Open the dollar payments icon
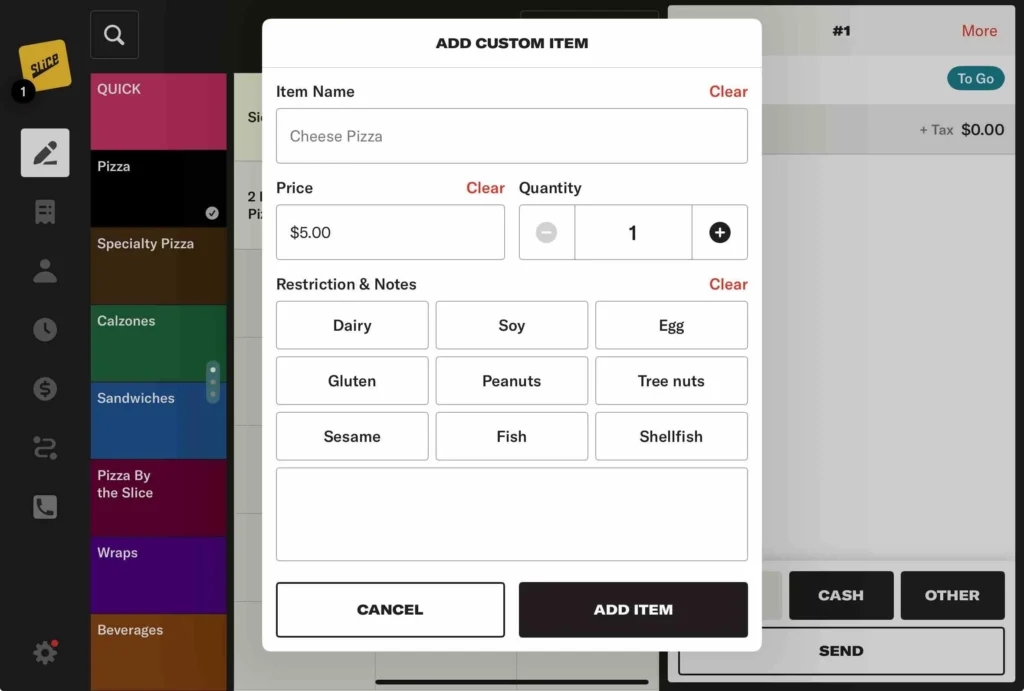 (45, 389)
